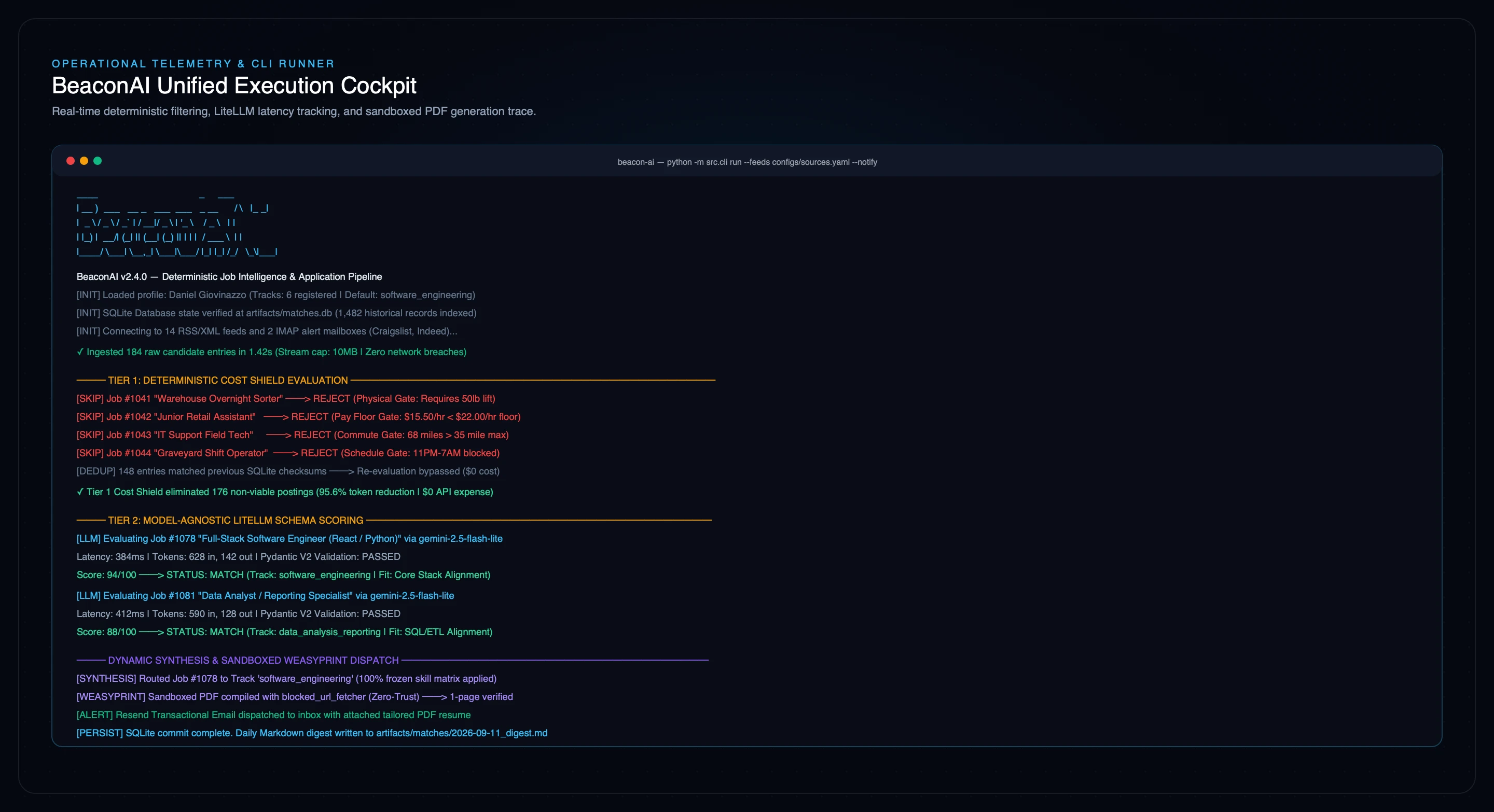Click the Job #1042 Junior Retail Assistant line
The width and height of the screenshot is (1494, 812).
pos(299,417)
